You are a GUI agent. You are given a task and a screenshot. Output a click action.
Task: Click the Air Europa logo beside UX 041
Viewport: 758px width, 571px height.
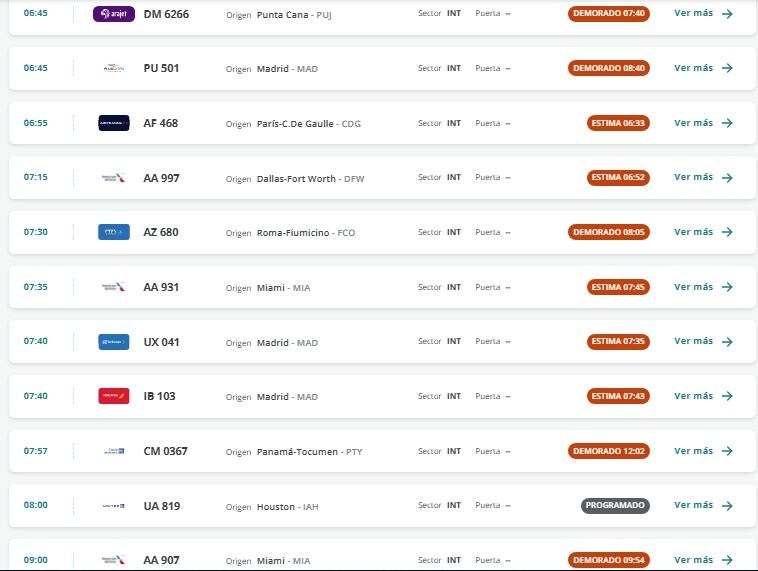tap(114, 342)
